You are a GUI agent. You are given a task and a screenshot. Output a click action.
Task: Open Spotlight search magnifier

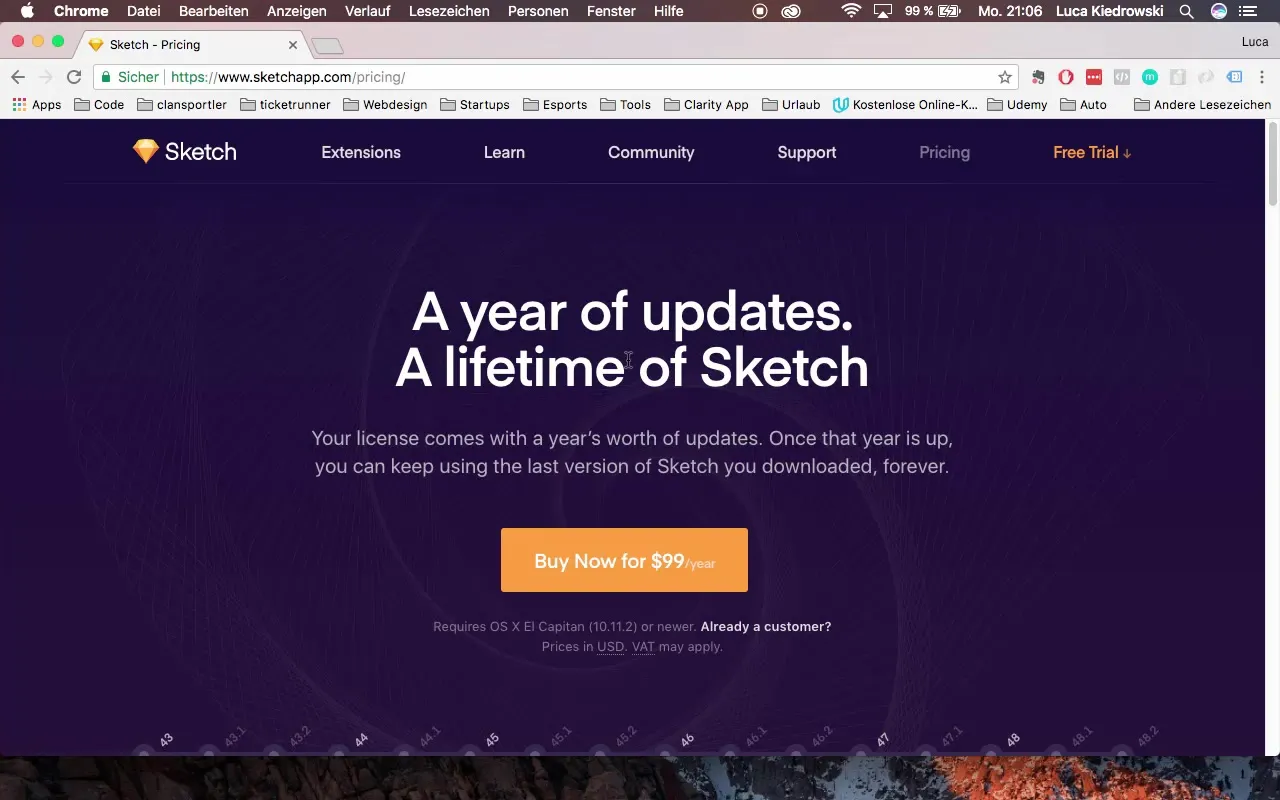coord(1186,11)
